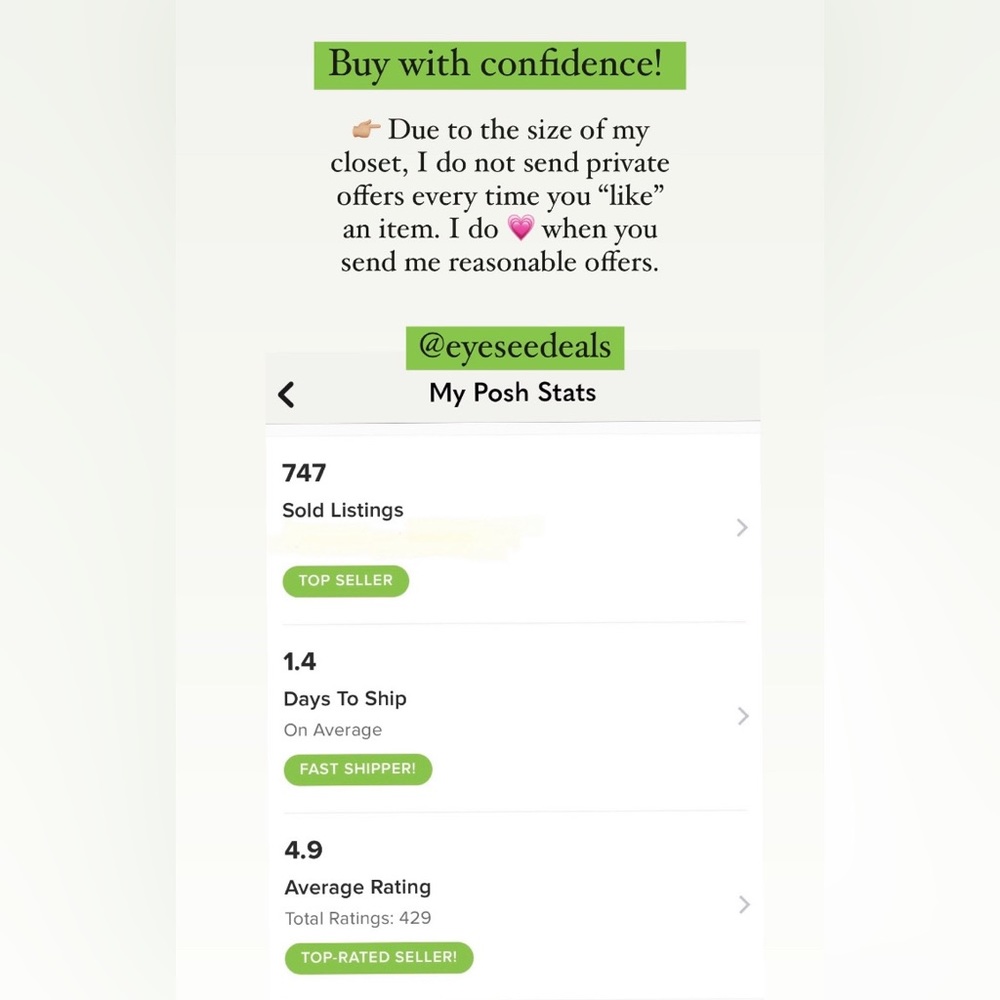
Task: Expand the Days To Ship row chevron
Action: (x=743, y=716)
